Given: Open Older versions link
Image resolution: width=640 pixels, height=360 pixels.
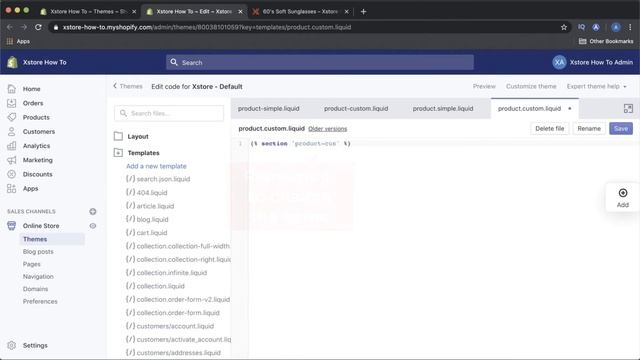Looking at the screenshot, I should [328, 129].
